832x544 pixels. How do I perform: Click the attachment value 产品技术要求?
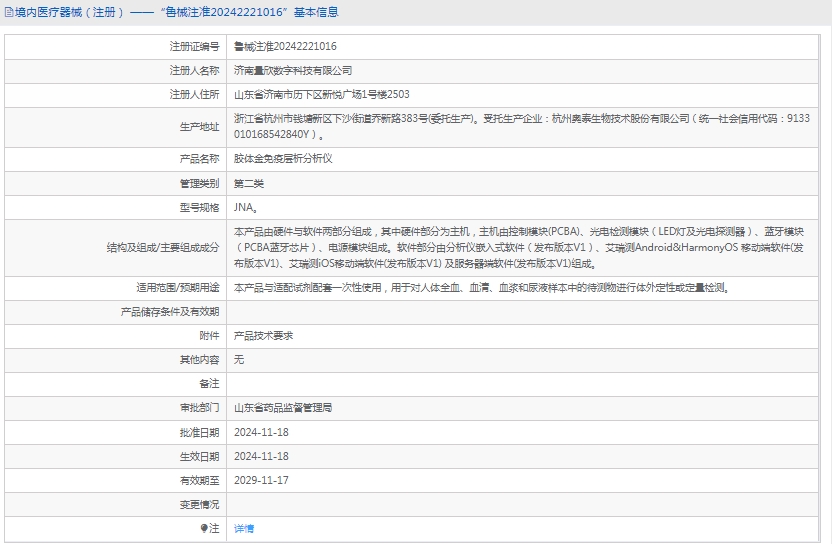(x=263, y=336)
